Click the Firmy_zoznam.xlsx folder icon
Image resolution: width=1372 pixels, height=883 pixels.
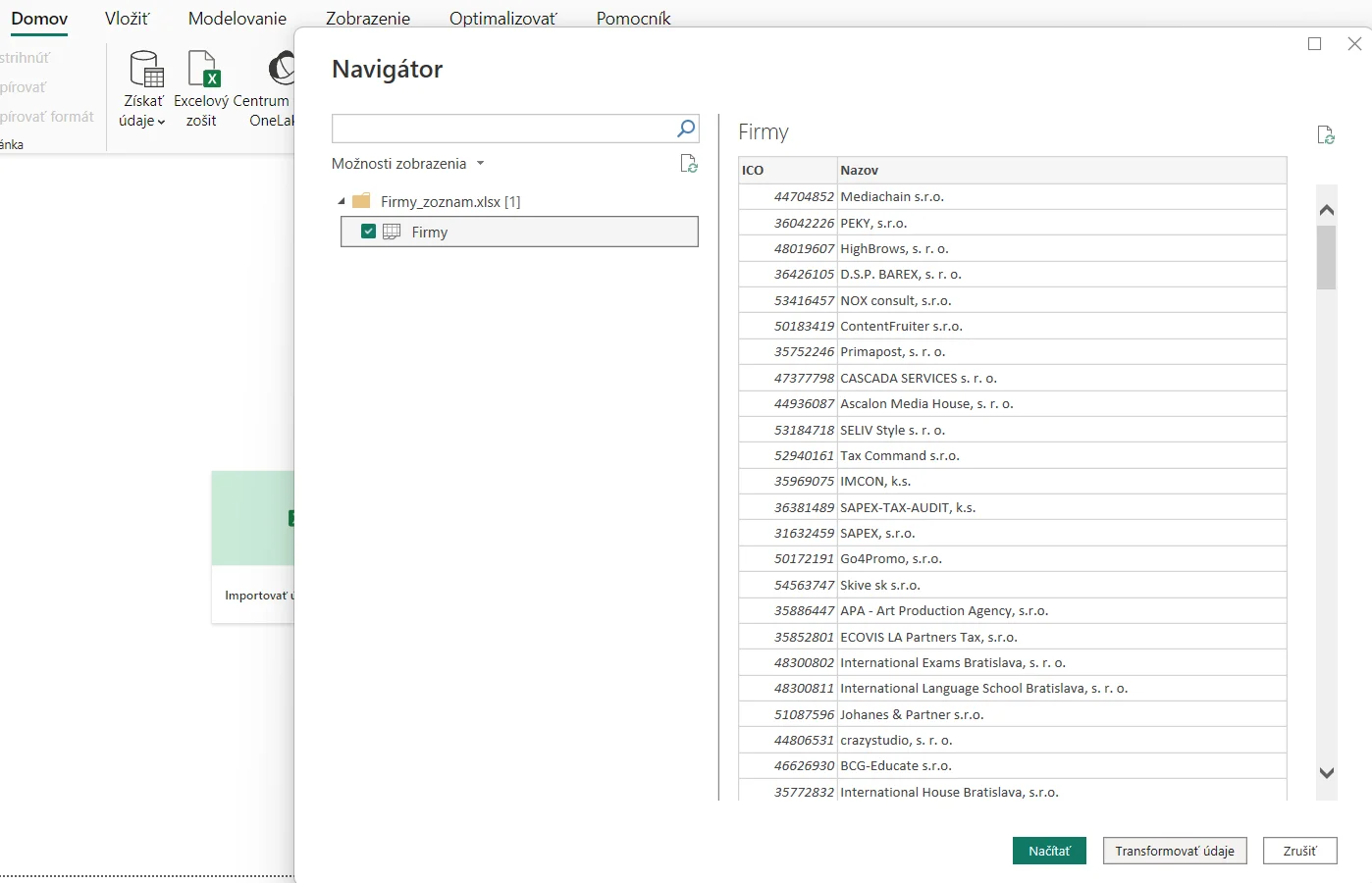click(361, 201)
